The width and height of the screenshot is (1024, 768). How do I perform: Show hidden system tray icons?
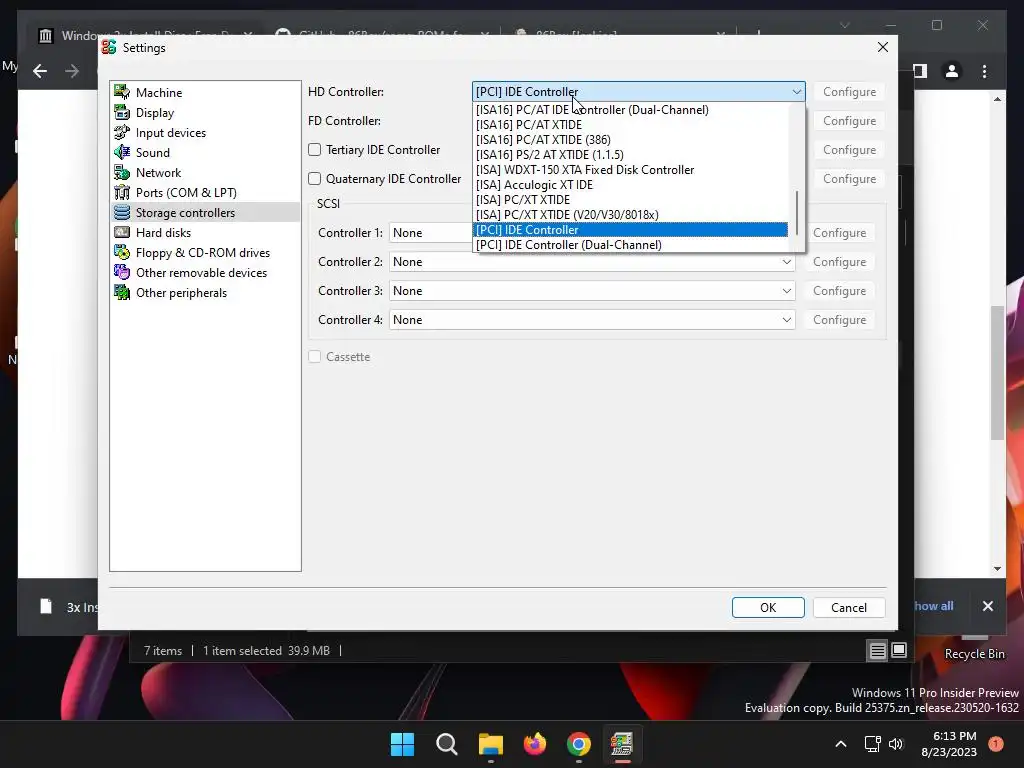[x=841, y=744]
